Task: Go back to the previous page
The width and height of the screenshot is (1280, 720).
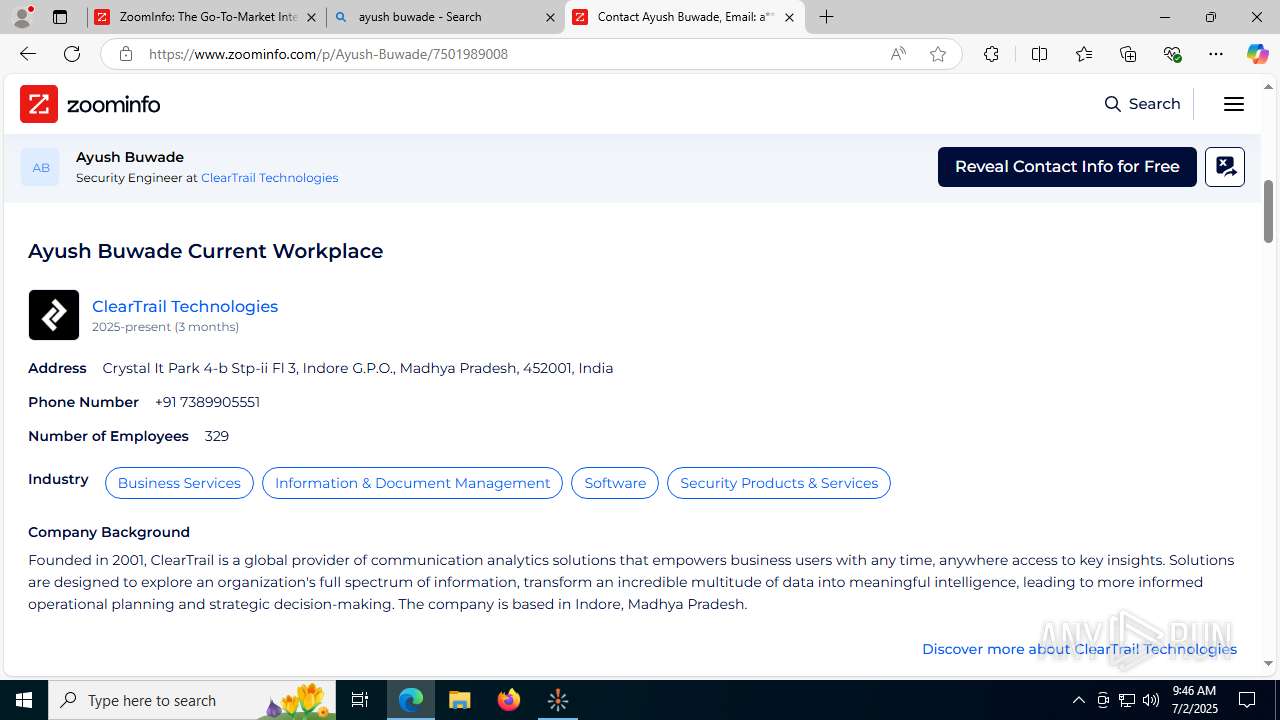Action: point(27,54)
